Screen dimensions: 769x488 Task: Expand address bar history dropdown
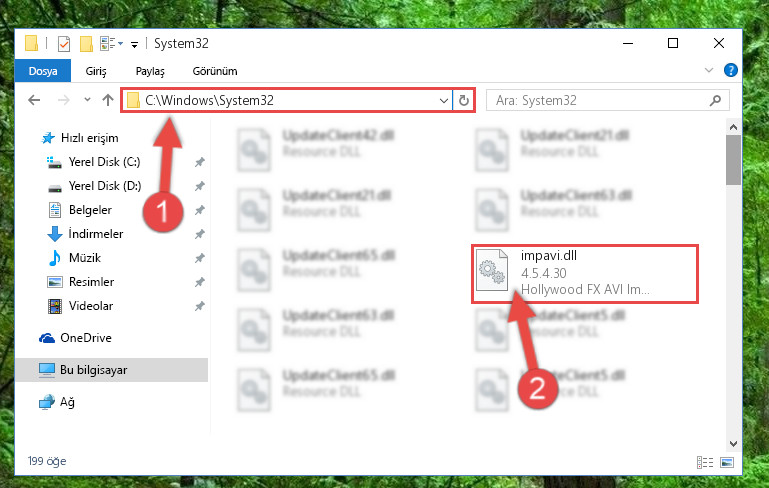pyautogui.click(x=443, y=101)
